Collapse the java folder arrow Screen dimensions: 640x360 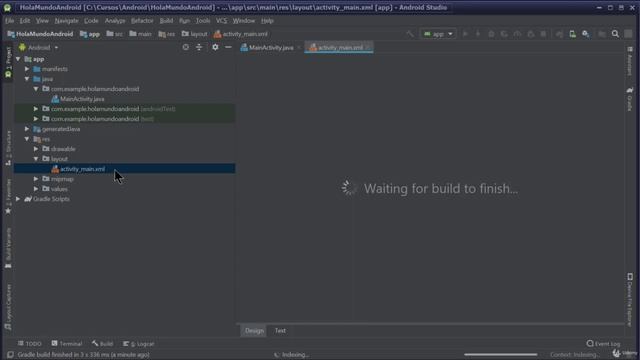click(x=27, y=79)
